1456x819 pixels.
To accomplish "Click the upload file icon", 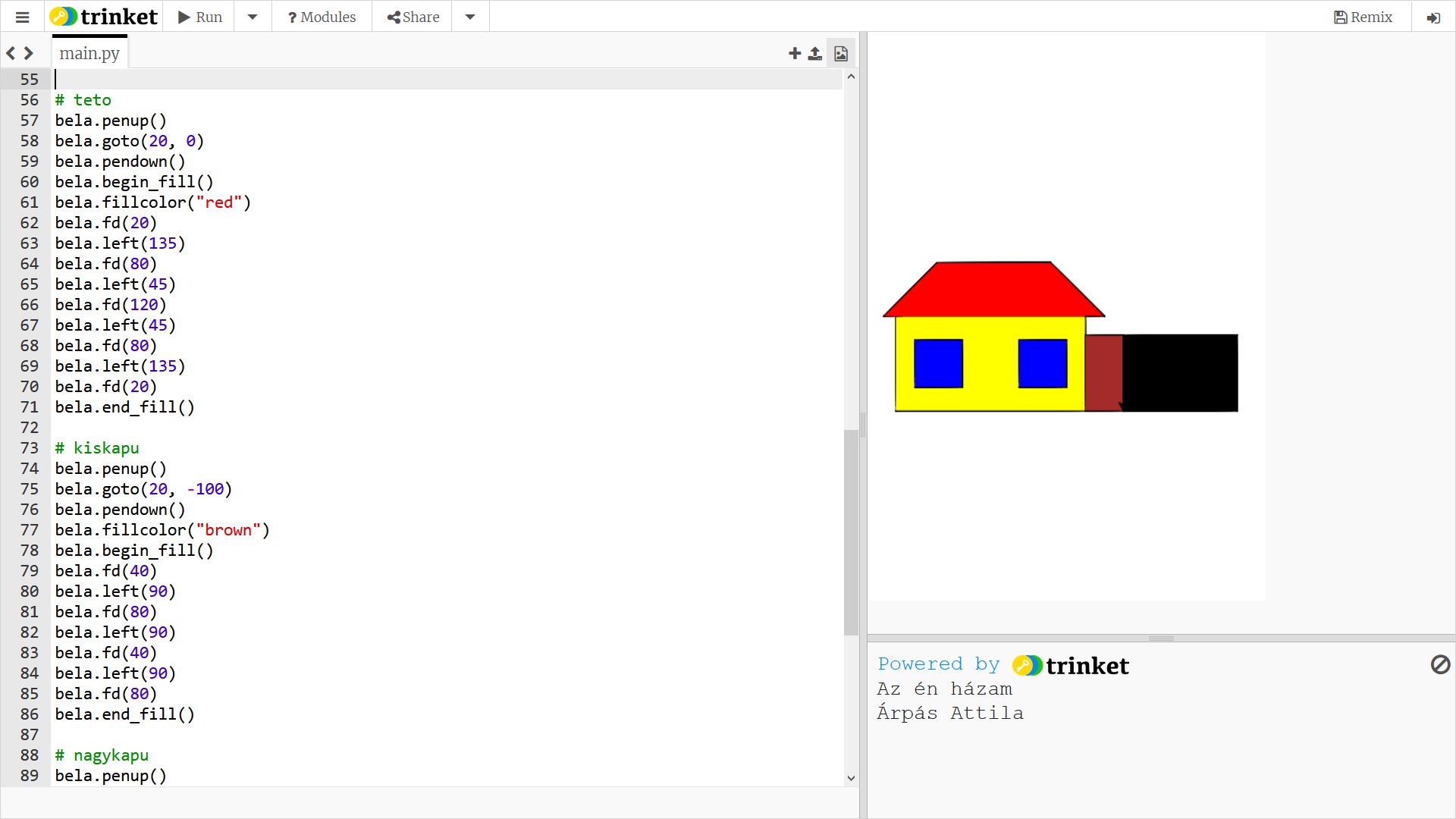I will 814,53.
